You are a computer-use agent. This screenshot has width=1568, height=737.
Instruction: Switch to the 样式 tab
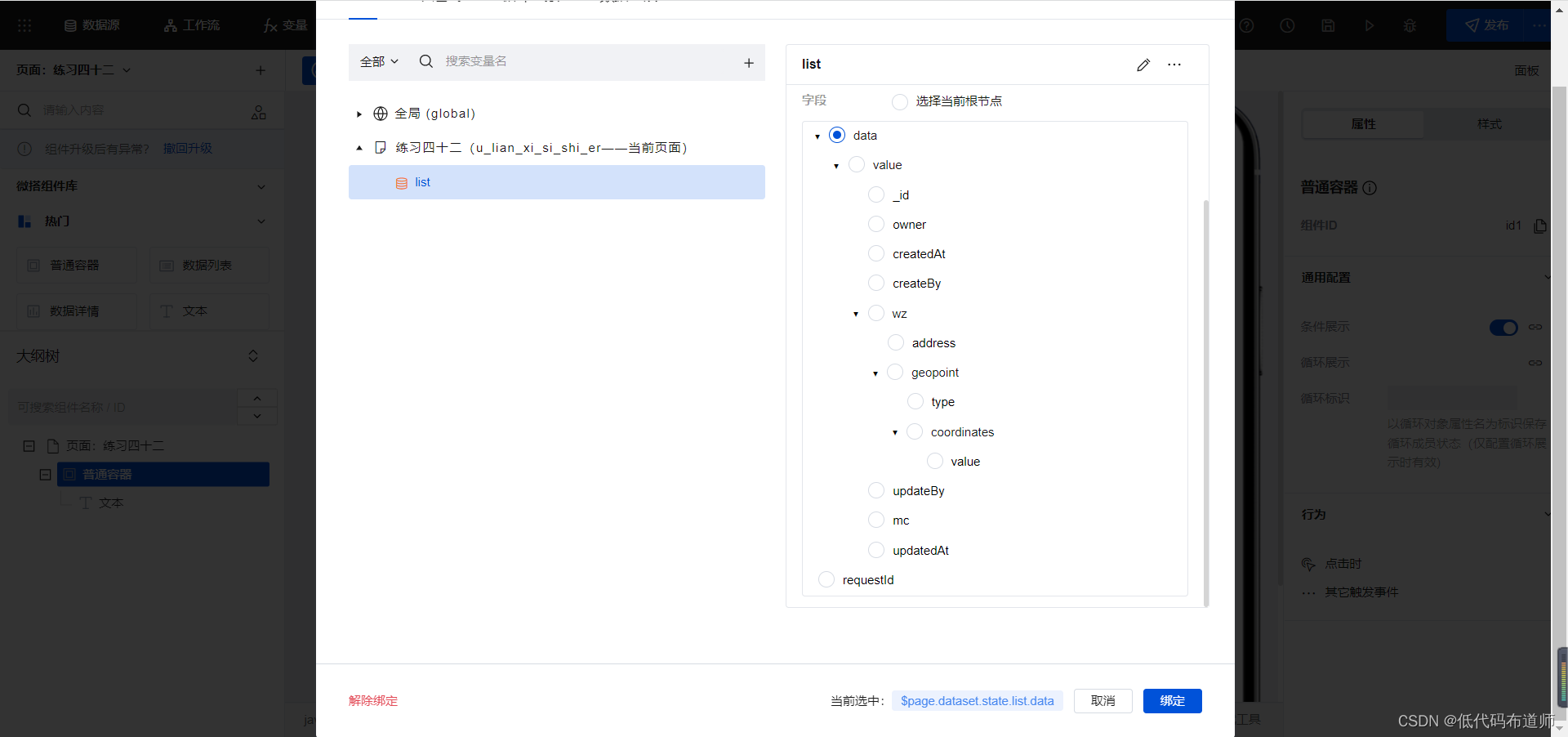click(1489, 124)
